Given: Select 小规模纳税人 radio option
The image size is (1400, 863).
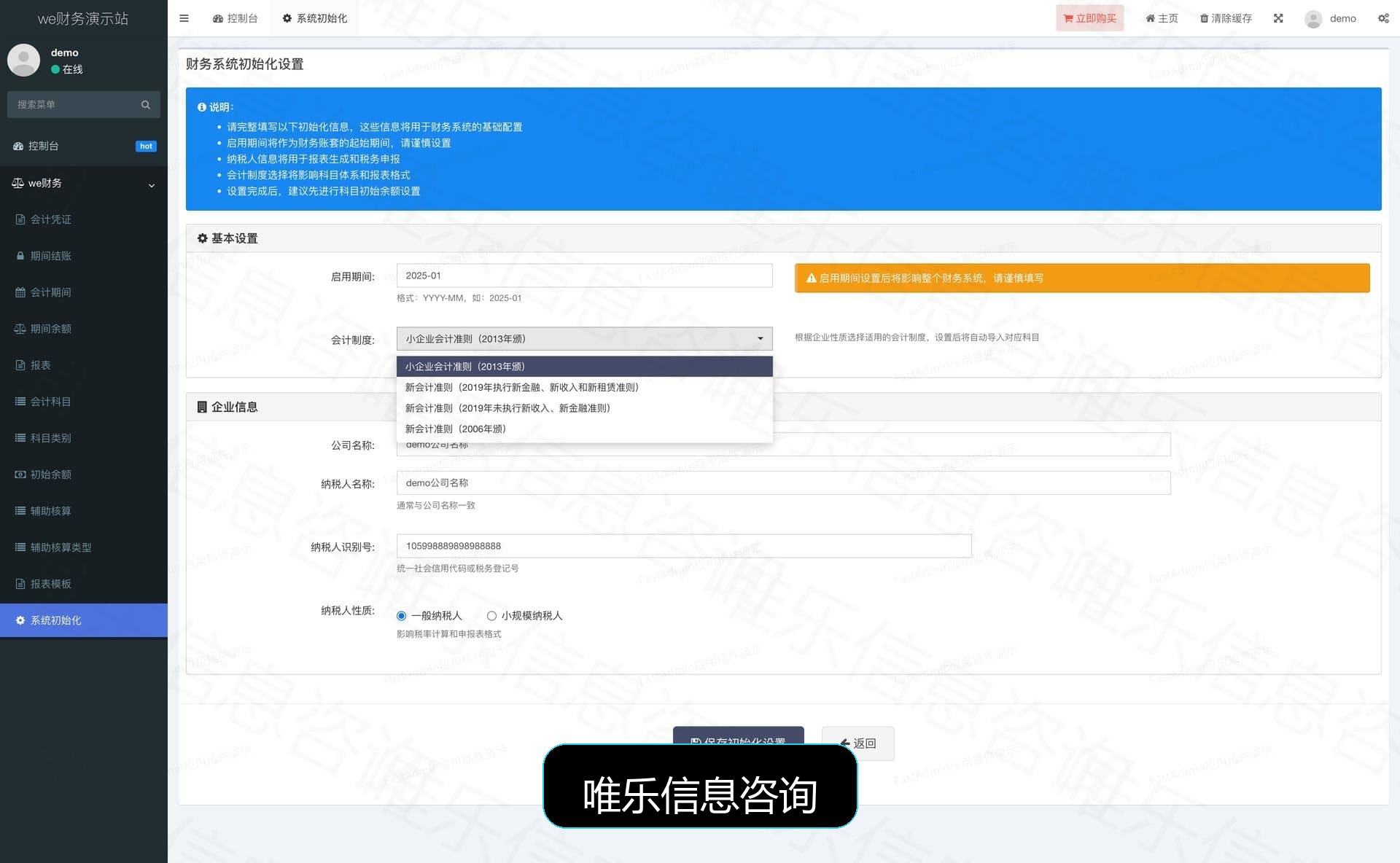Looking at the screenshot, I should click(x=491, y=616).
